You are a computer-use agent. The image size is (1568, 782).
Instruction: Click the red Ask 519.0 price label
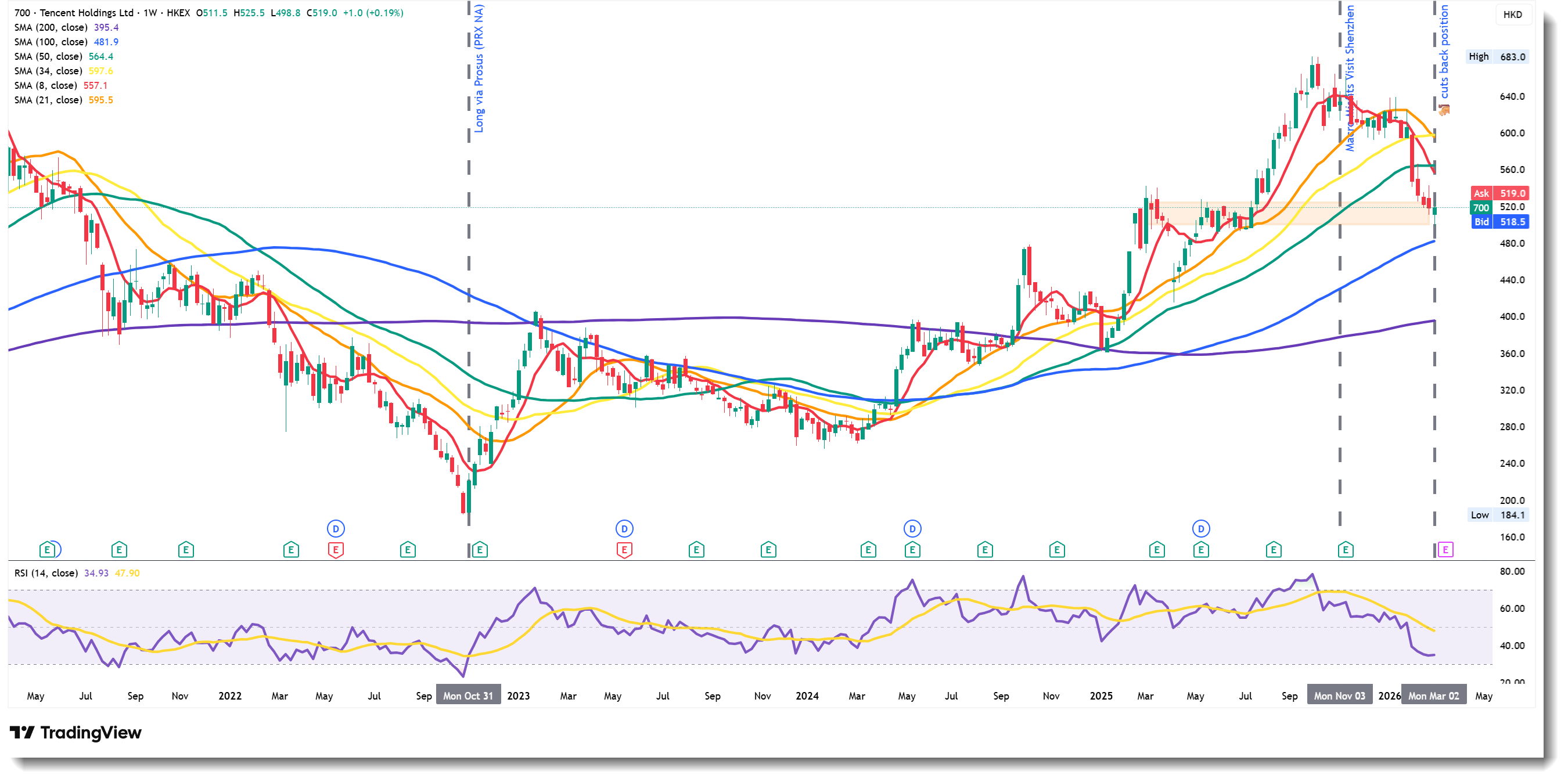pos(1500,193)
